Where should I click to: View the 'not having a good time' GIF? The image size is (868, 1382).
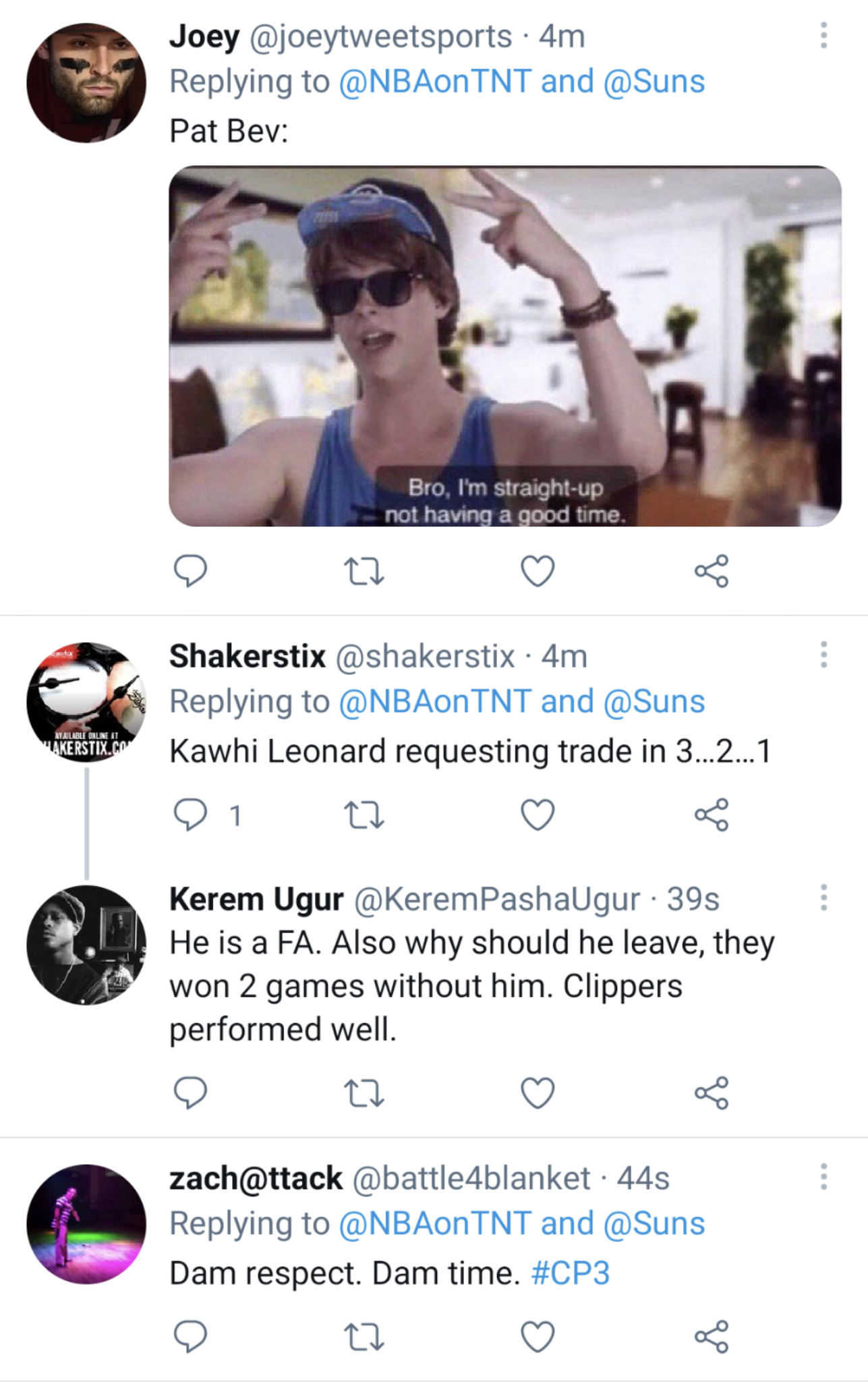click(x=504, y=345)
